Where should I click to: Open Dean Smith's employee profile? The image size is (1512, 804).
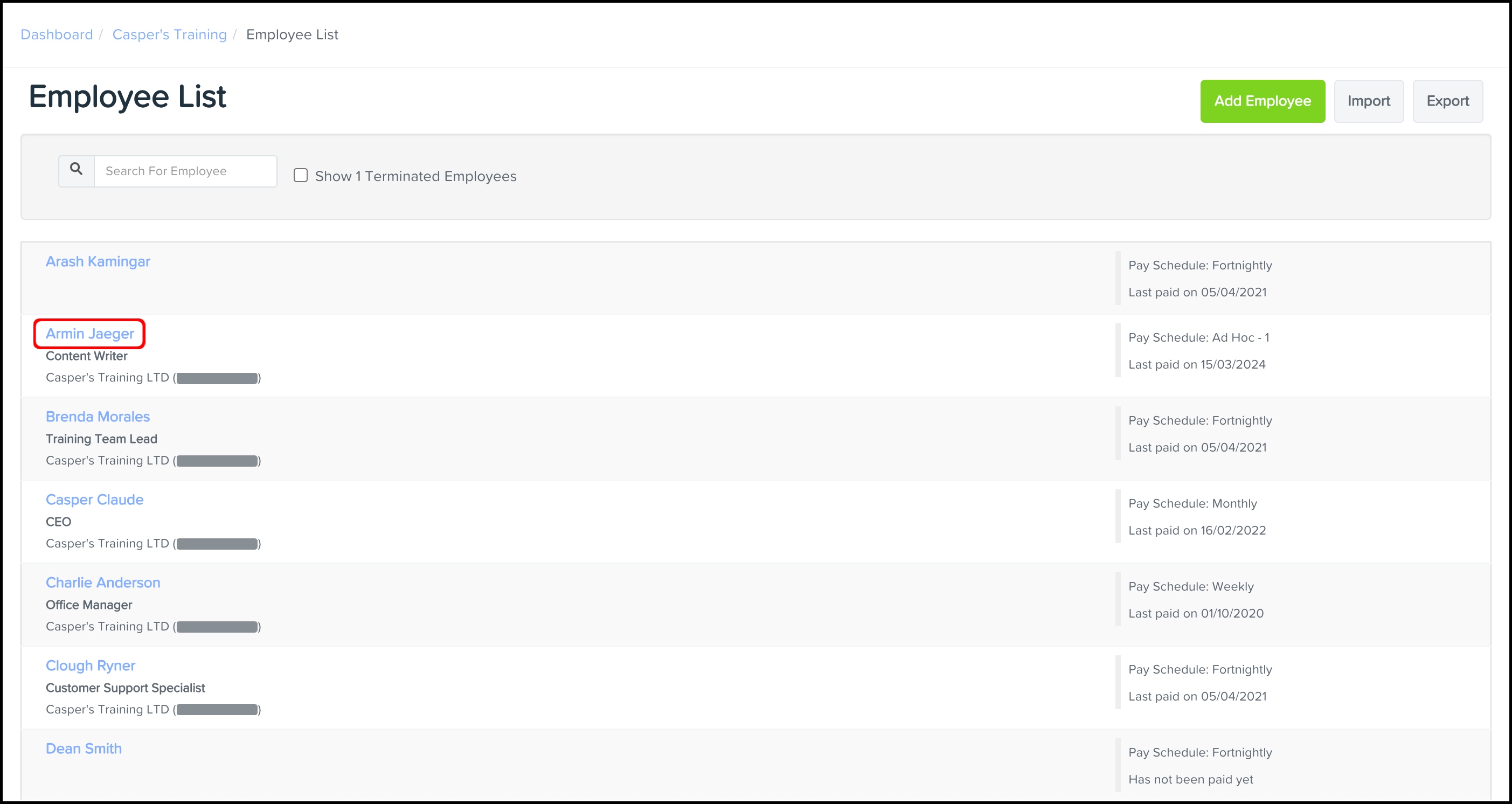(84, 748)
